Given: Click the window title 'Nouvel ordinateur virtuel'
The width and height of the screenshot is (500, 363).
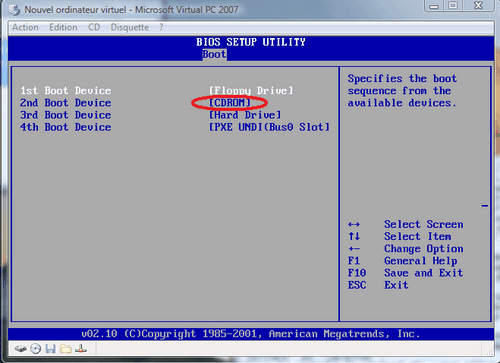Looking at the screenshot, I should [x=75, y=10].
